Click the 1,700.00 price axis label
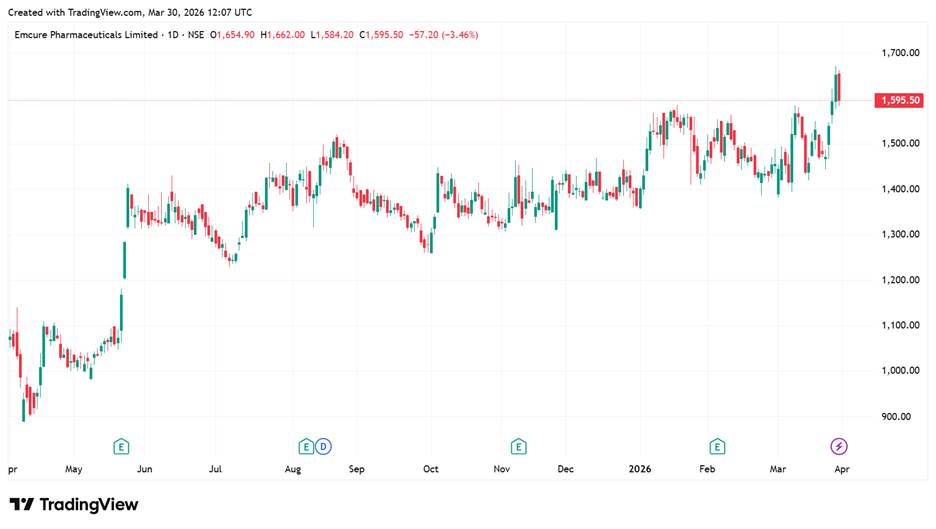Viewport: 936px width, 529px height. [x=901, y=53]
